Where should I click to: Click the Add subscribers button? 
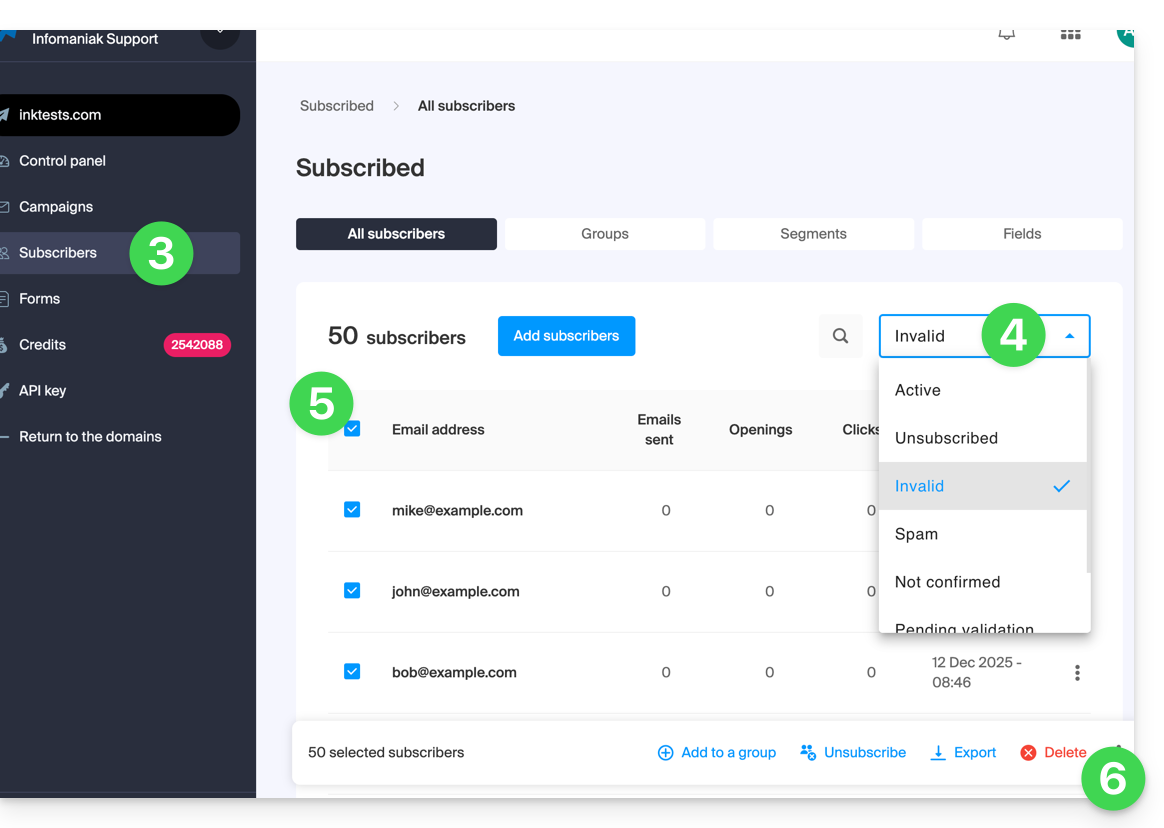pos(566,336)
